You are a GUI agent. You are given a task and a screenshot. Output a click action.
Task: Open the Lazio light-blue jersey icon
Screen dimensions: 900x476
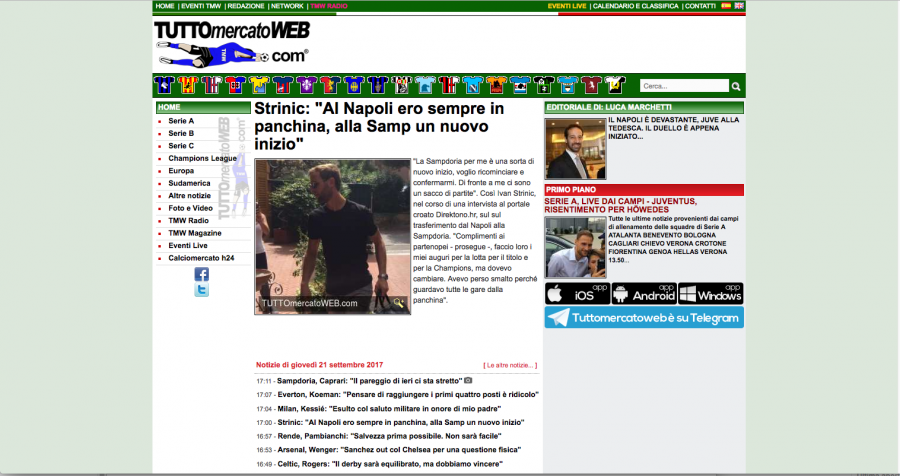coord(425,85)
